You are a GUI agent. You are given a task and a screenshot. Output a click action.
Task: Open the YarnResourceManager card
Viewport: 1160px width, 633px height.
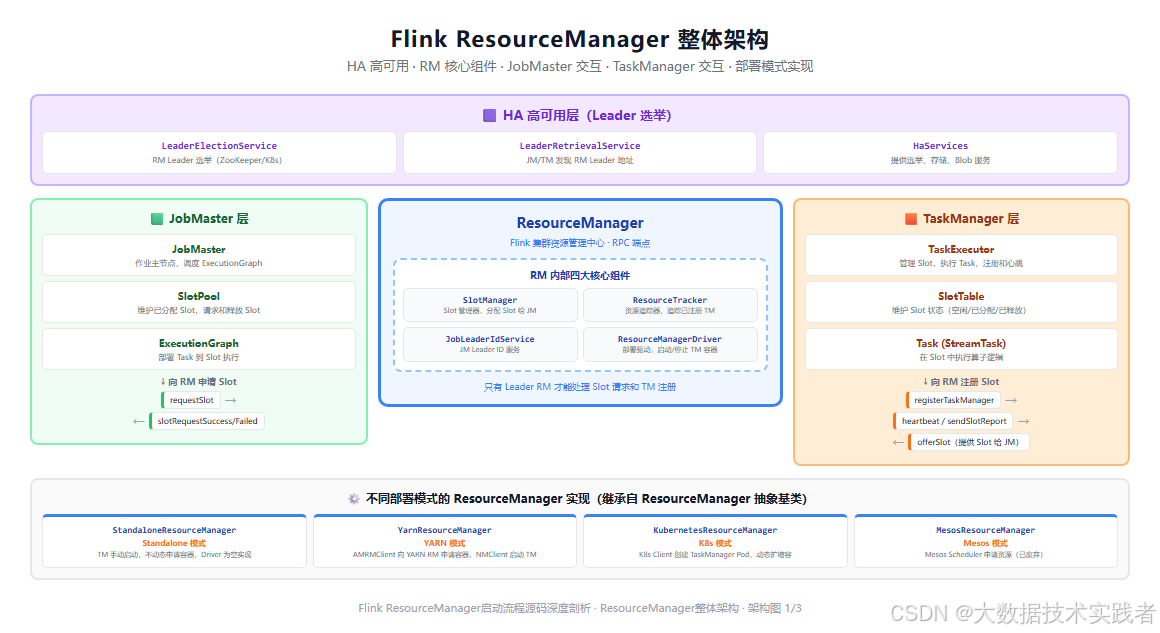(445, 541)
